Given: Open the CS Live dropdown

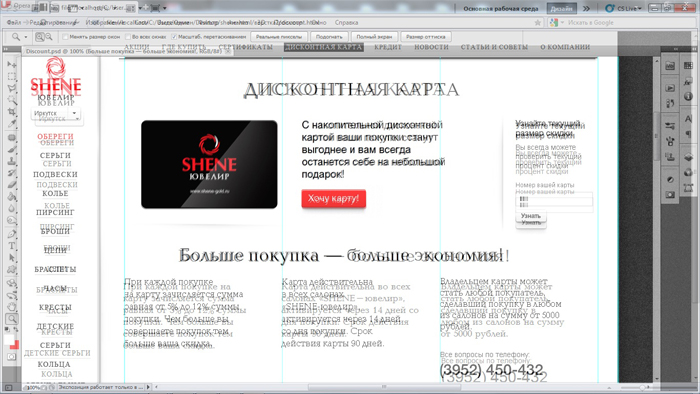Looking at the screenshot, I should (x=623, y=8).
